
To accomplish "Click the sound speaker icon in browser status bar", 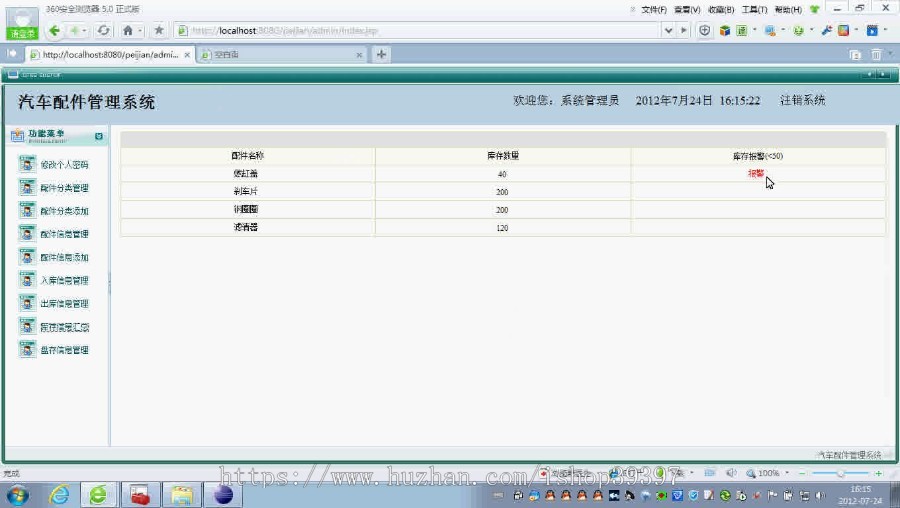I will (x=731, y=473).
